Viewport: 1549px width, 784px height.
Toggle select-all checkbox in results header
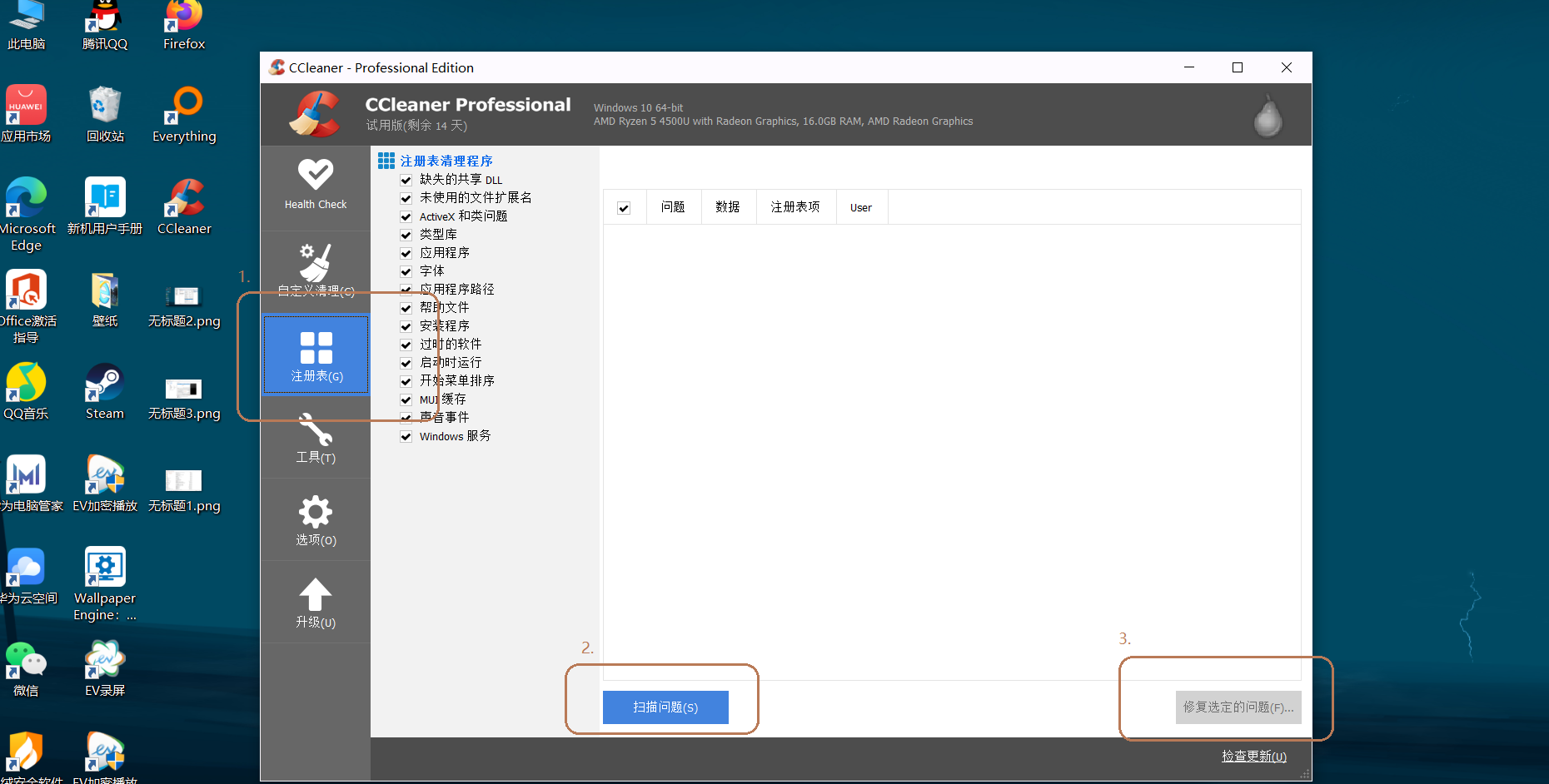click(x=624, y=208)
